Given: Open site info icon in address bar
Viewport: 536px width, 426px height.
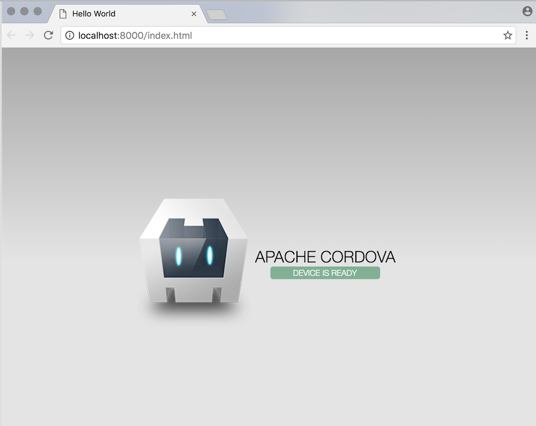Looking at the screenshot, I should click(x=69, y=36).
